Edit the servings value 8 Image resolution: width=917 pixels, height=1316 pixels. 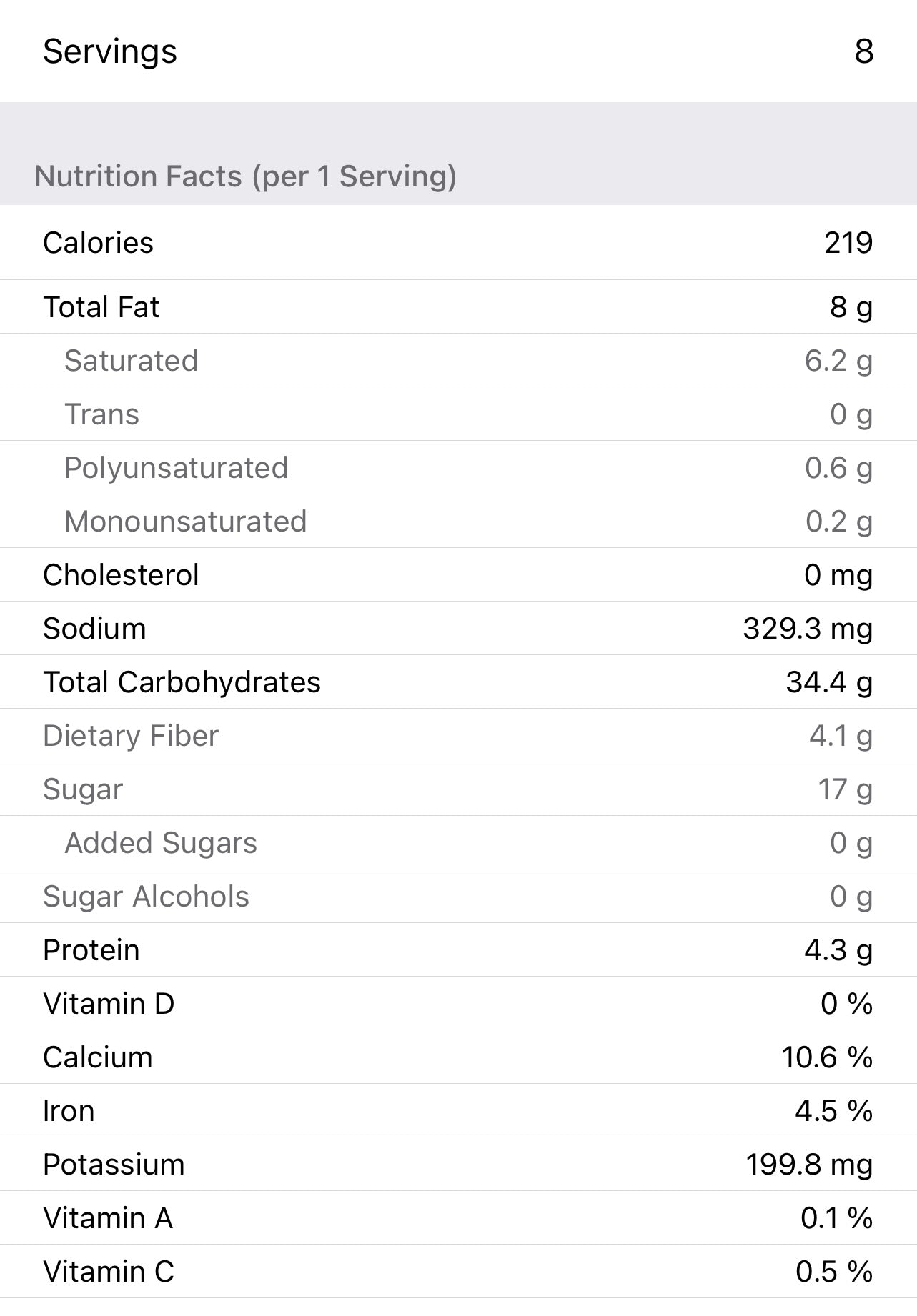863,51
